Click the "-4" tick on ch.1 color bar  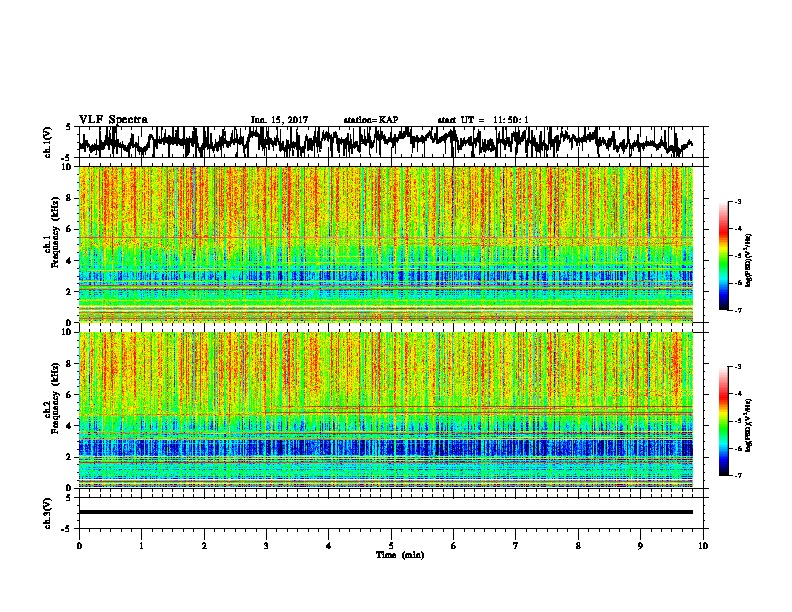click(x=737, y=229)
